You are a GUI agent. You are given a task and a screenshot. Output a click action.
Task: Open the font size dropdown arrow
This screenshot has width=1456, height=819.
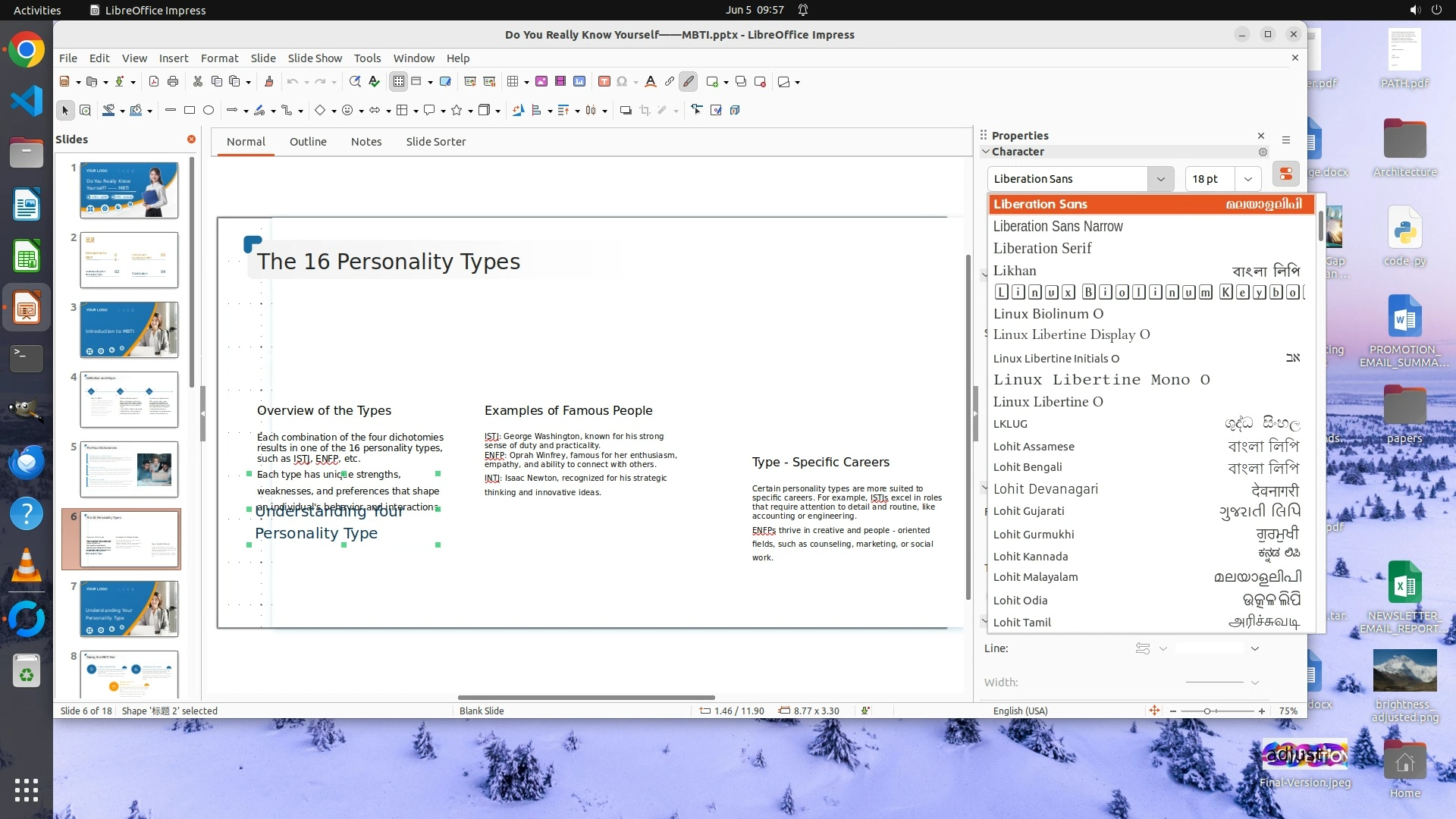1247,179
